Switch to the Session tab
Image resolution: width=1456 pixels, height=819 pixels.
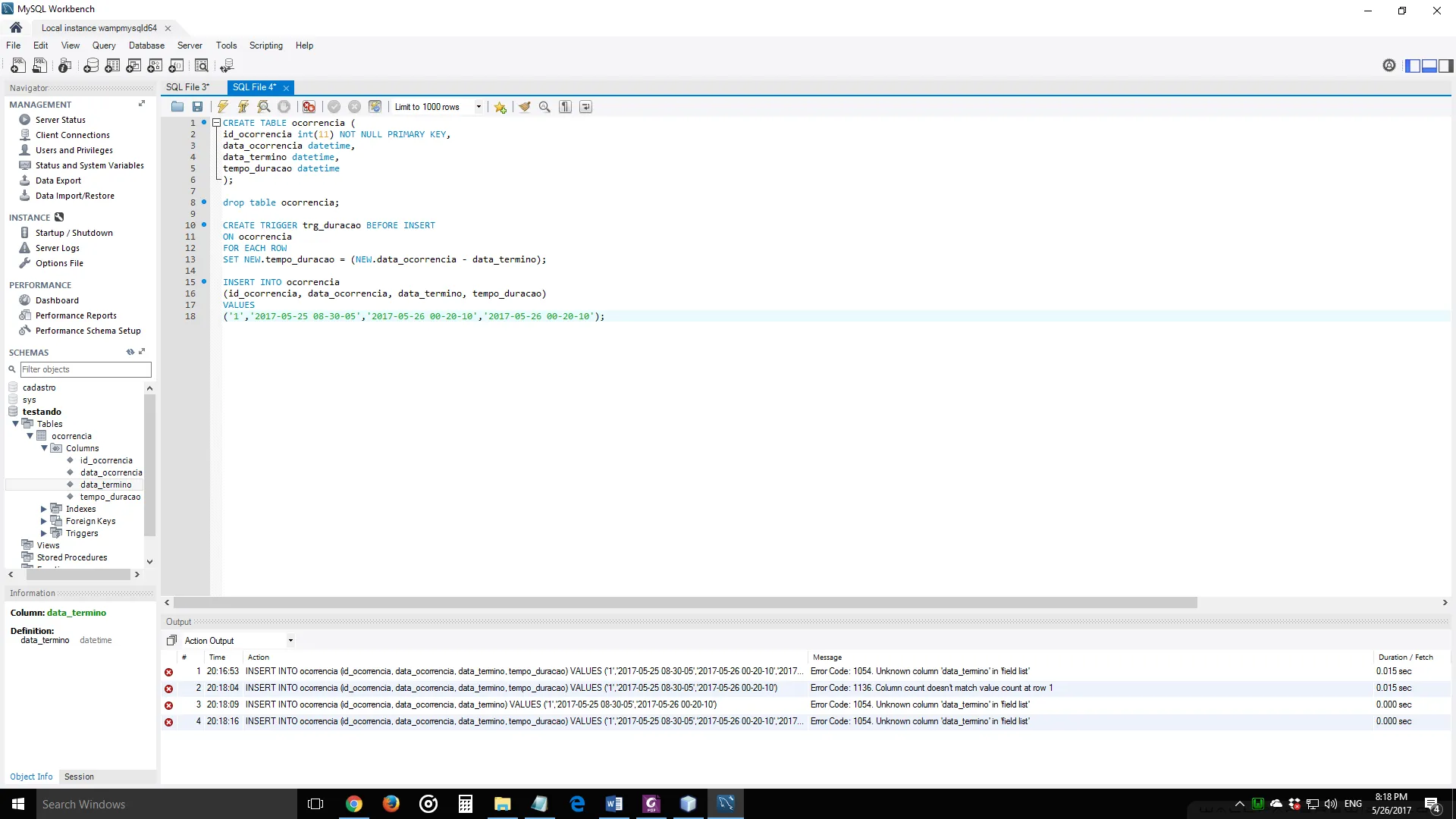point(79,777)
